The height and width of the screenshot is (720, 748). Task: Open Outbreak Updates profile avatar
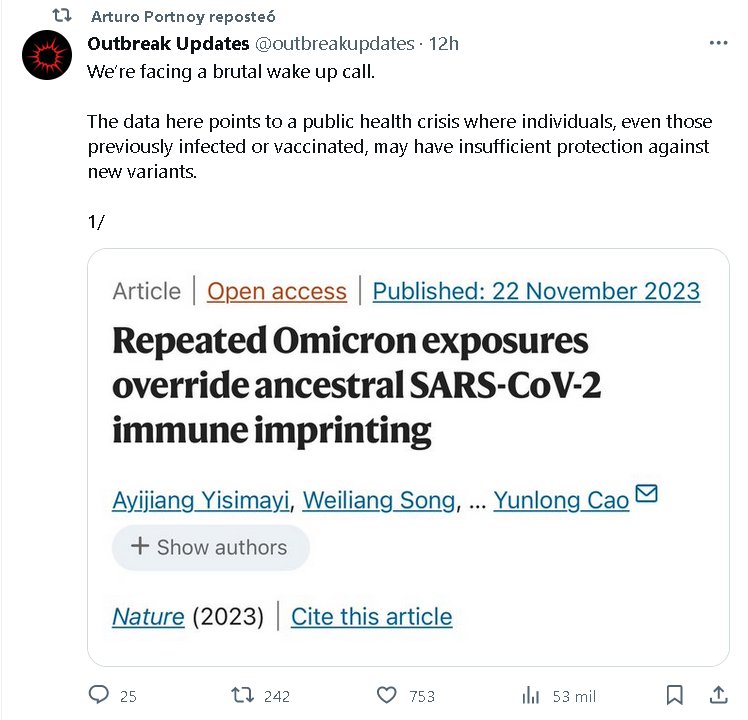click(46, 55)
